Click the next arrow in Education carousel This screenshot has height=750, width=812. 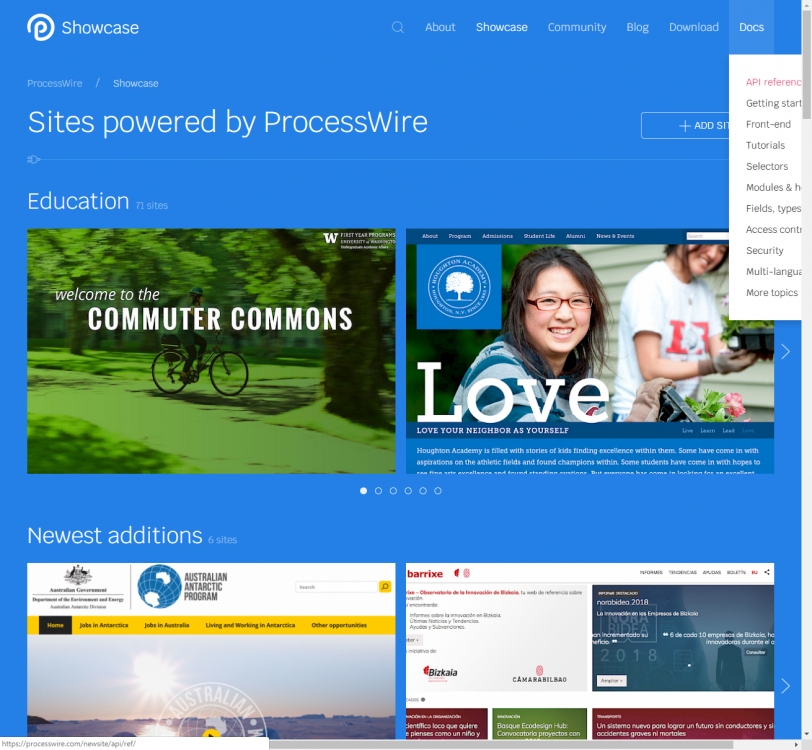(x=786, y=352)
